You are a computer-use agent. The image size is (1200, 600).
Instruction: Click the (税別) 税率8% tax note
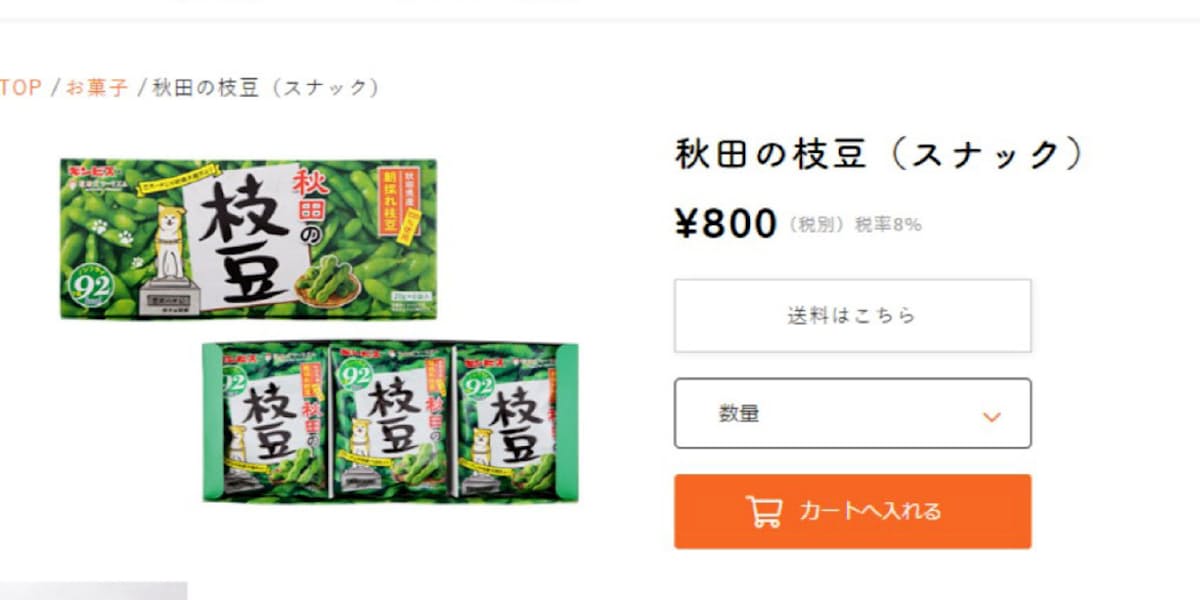click(855, 225)
